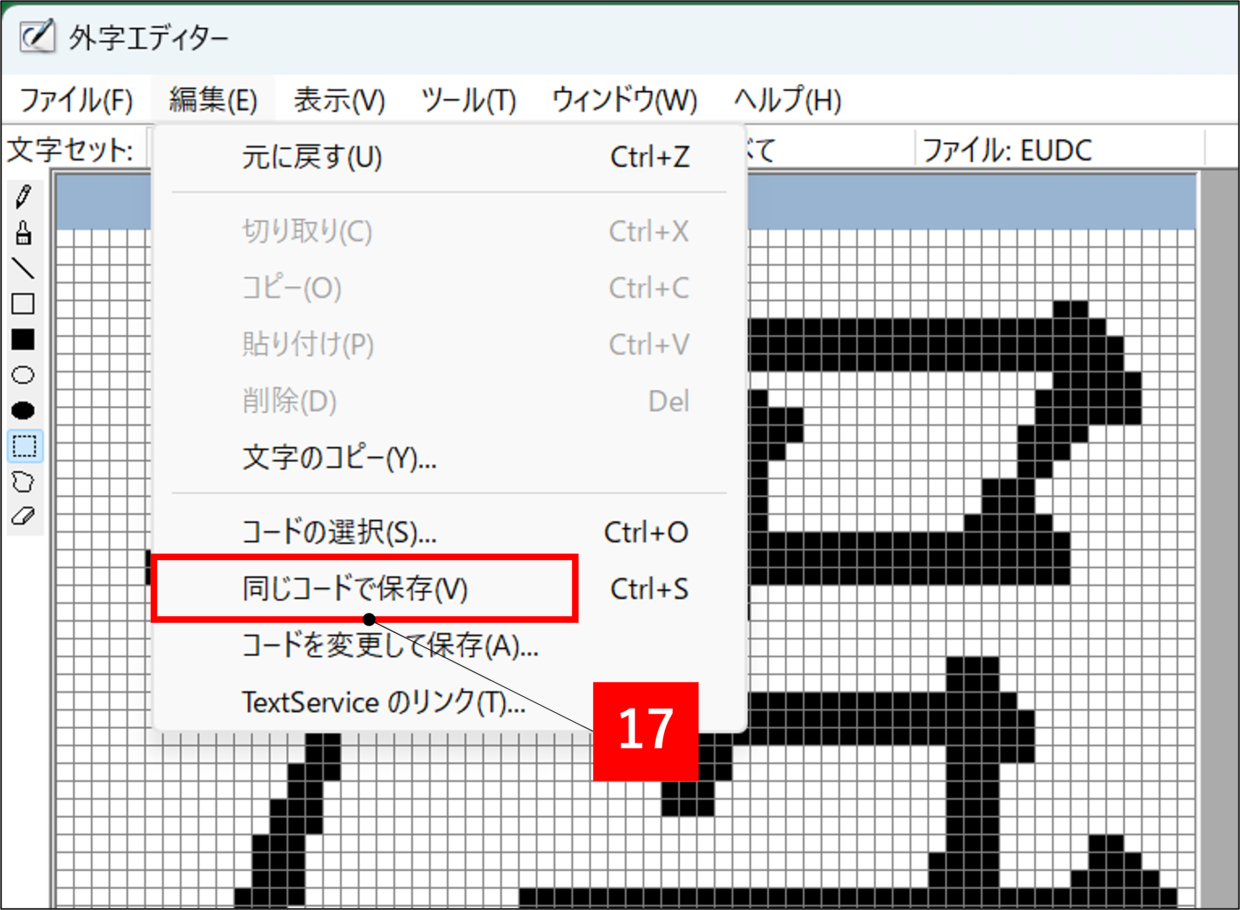
Task: Click the 貼り付け(P) menu entry
Action: click(450, 345)
